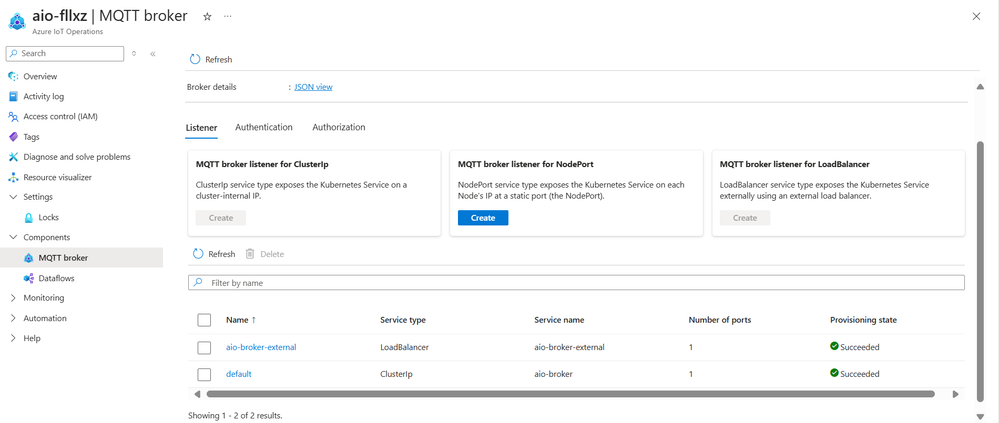999x423 pixels.
Task: Open Dataflows under Components
Action: (x=57, y=278)
